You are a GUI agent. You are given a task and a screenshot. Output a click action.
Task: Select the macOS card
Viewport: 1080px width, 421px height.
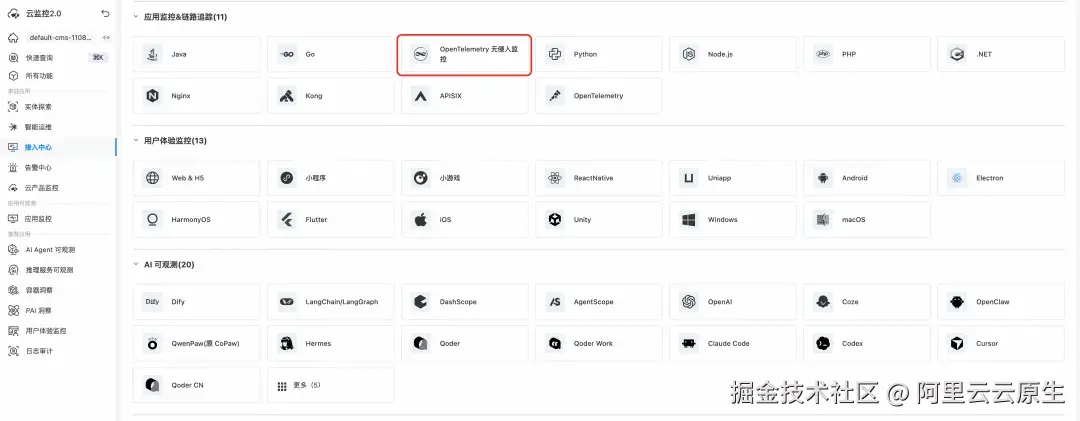point(867,220)
